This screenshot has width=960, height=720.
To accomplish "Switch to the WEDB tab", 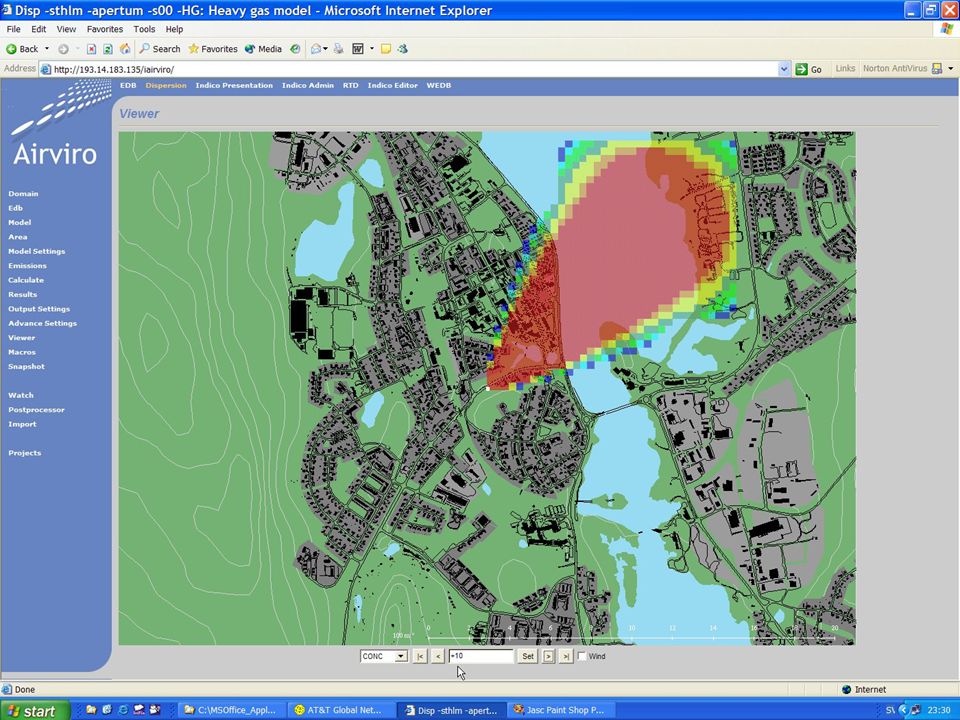I will point(438,85).
